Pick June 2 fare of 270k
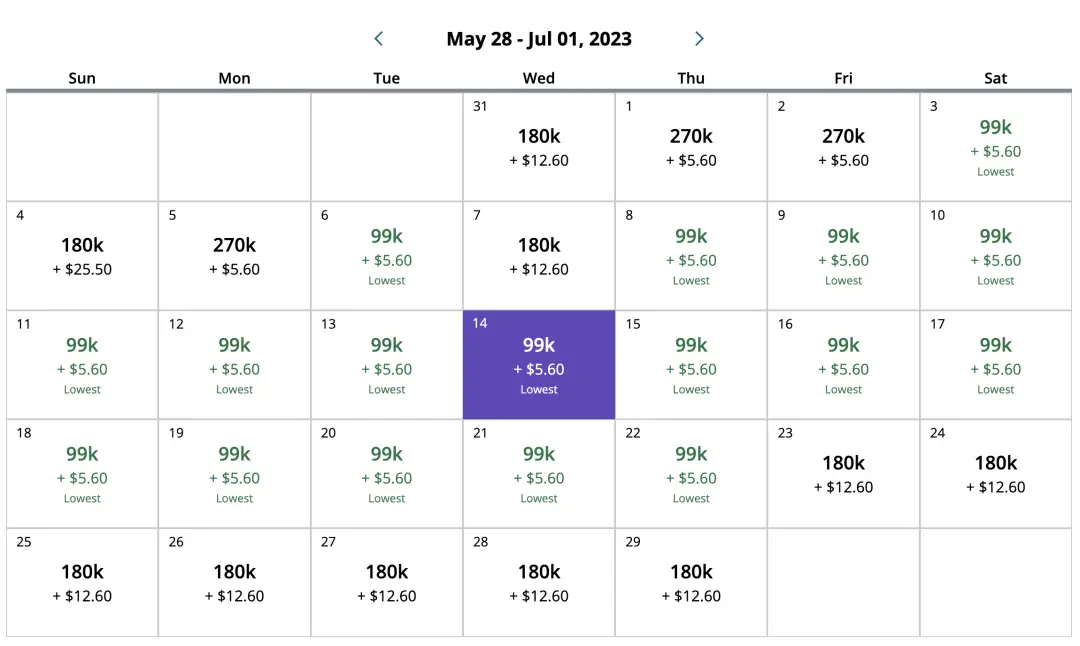This screenshot has width=1080, height=646. [x=843, y=147]
